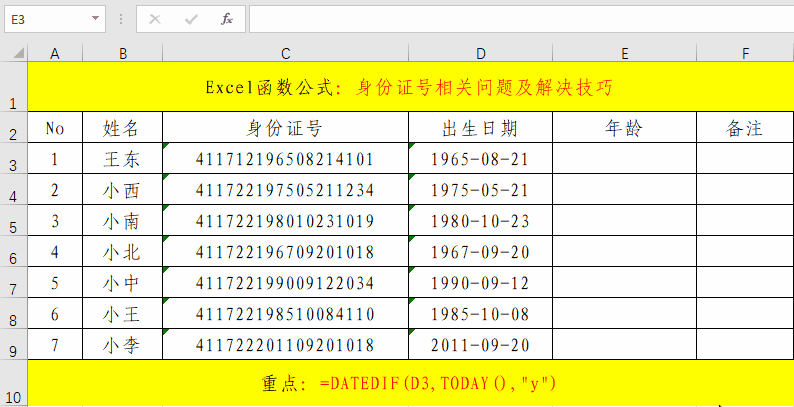Select row 10 header

pos(14,383)
